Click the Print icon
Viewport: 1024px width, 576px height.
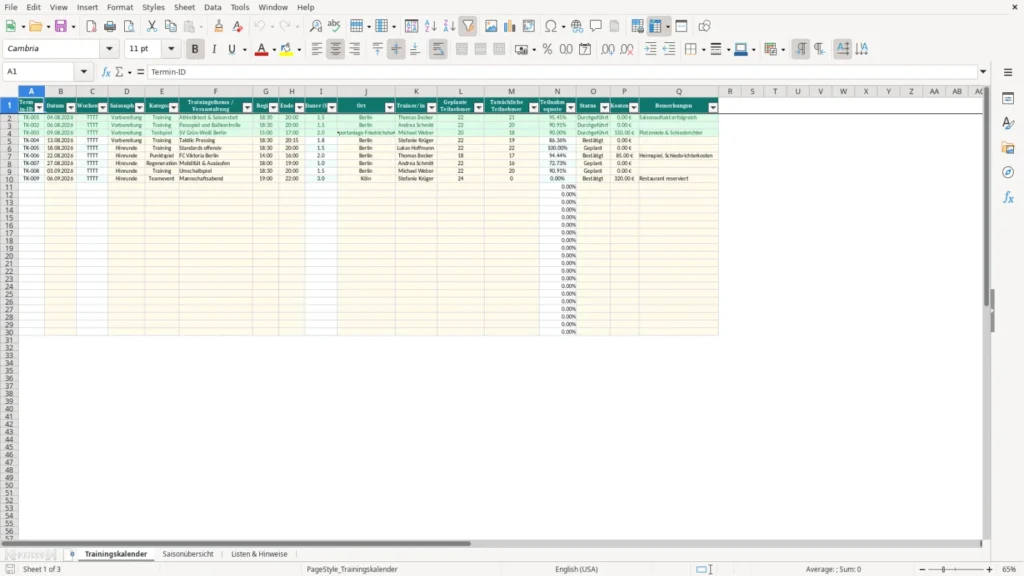[x=110, y=26]
